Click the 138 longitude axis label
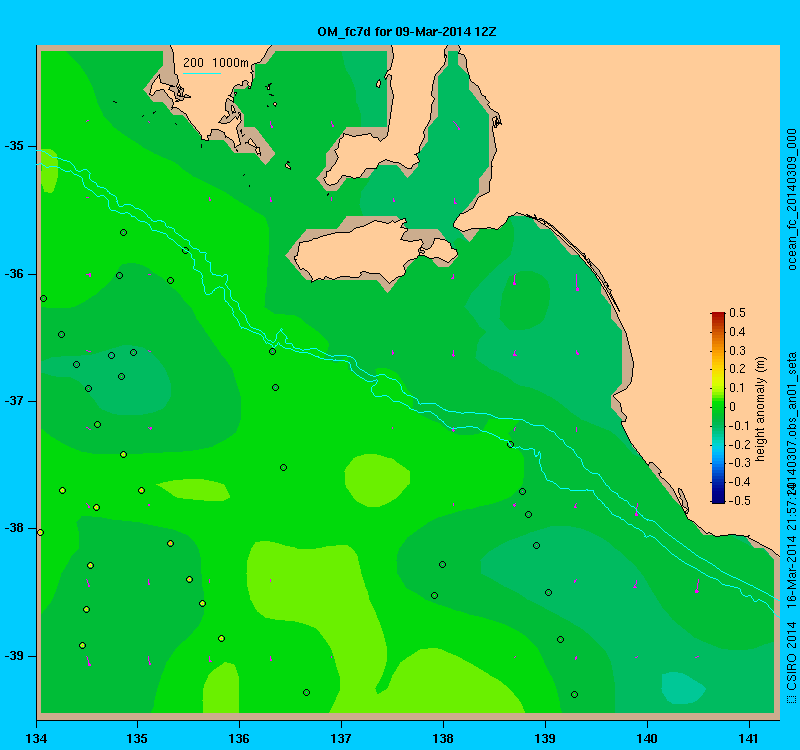The height and width of the screenshot is (750, 800). click(x=443, y=738)
